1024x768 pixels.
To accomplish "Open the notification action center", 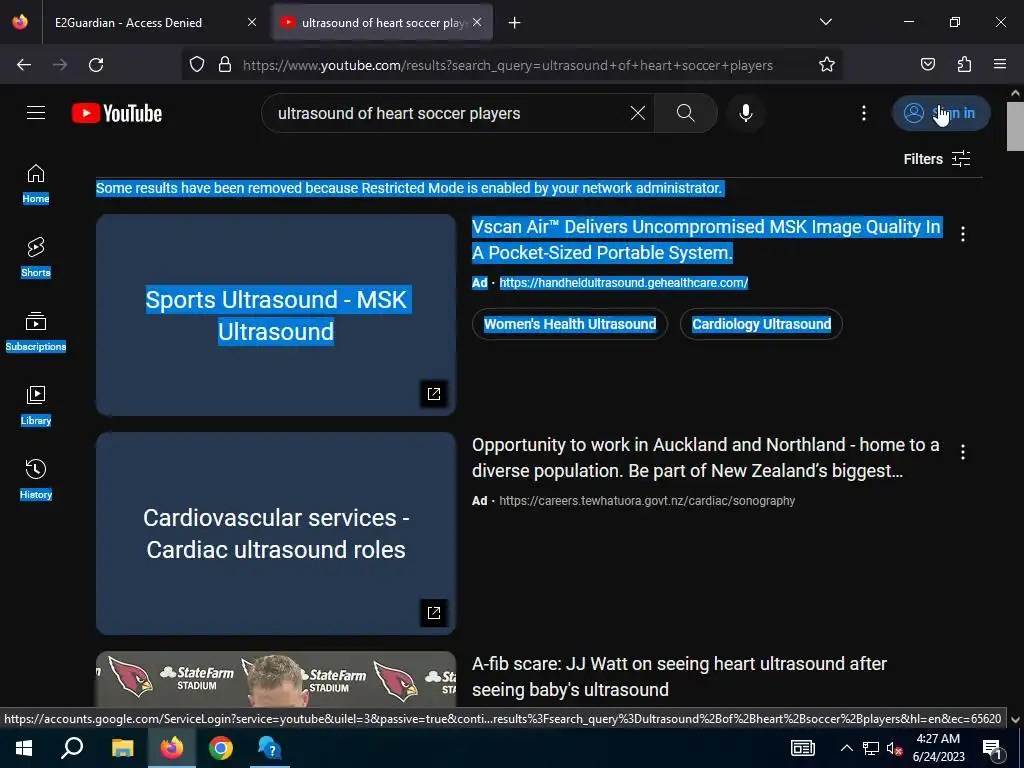I will (x=993, y=748).
